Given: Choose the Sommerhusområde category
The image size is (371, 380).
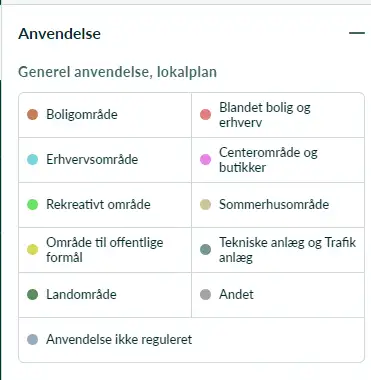Looking at the screenshot, I should coord(274,204).
